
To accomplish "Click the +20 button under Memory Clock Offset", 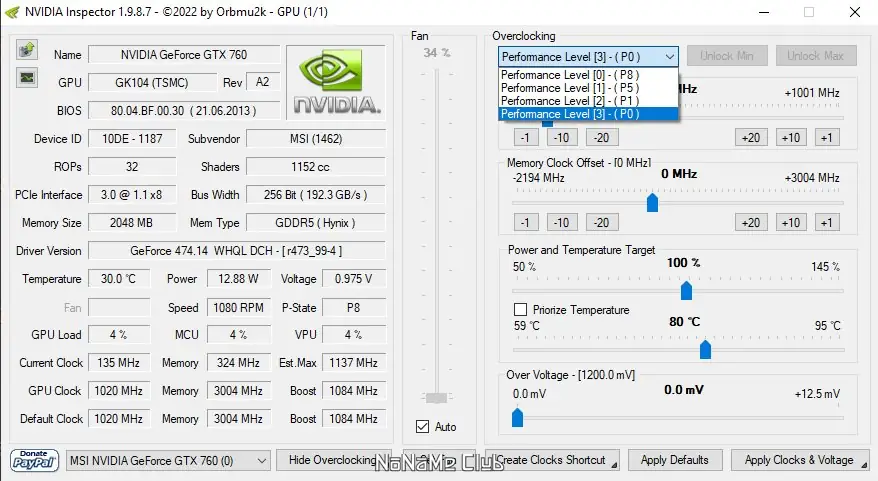I will pyautogui.click(x=751, y=223).
